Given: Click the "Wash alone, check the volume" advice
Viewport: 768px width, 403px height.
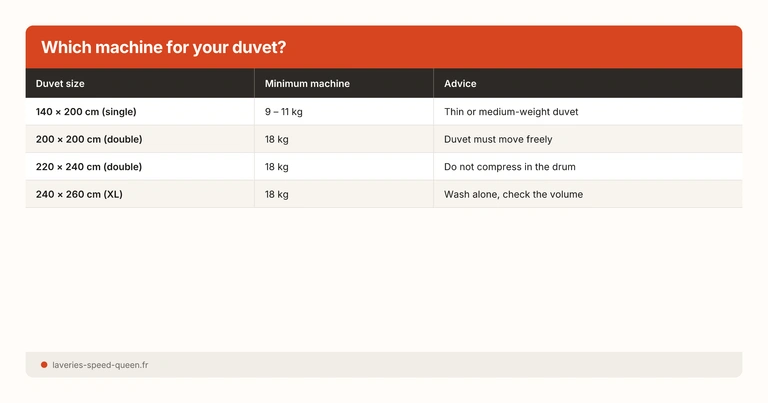Looking at the screenshot, I should pyautogui.click(x=513, y=194).
